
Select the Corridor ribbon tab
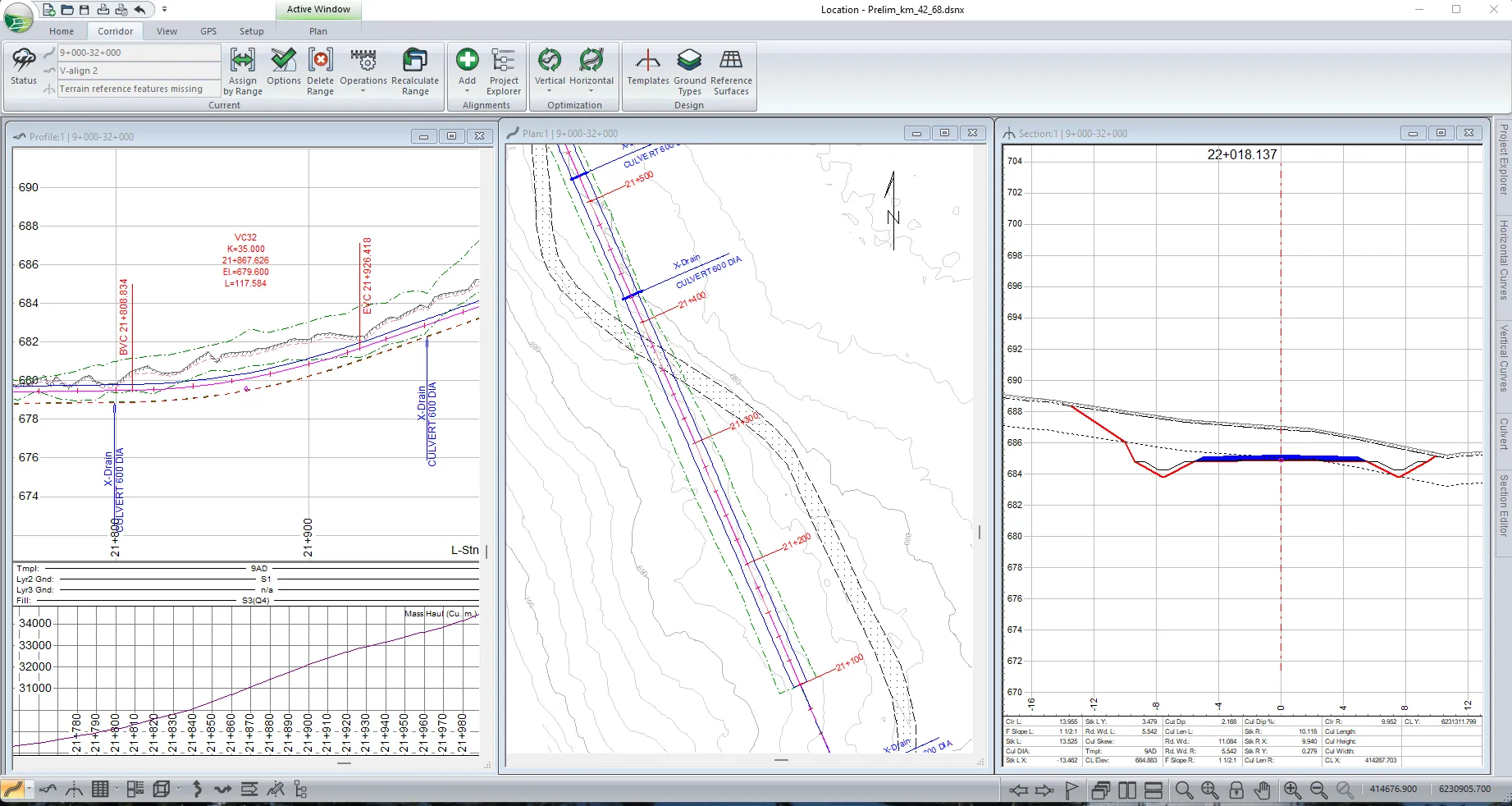coord(115,31)
